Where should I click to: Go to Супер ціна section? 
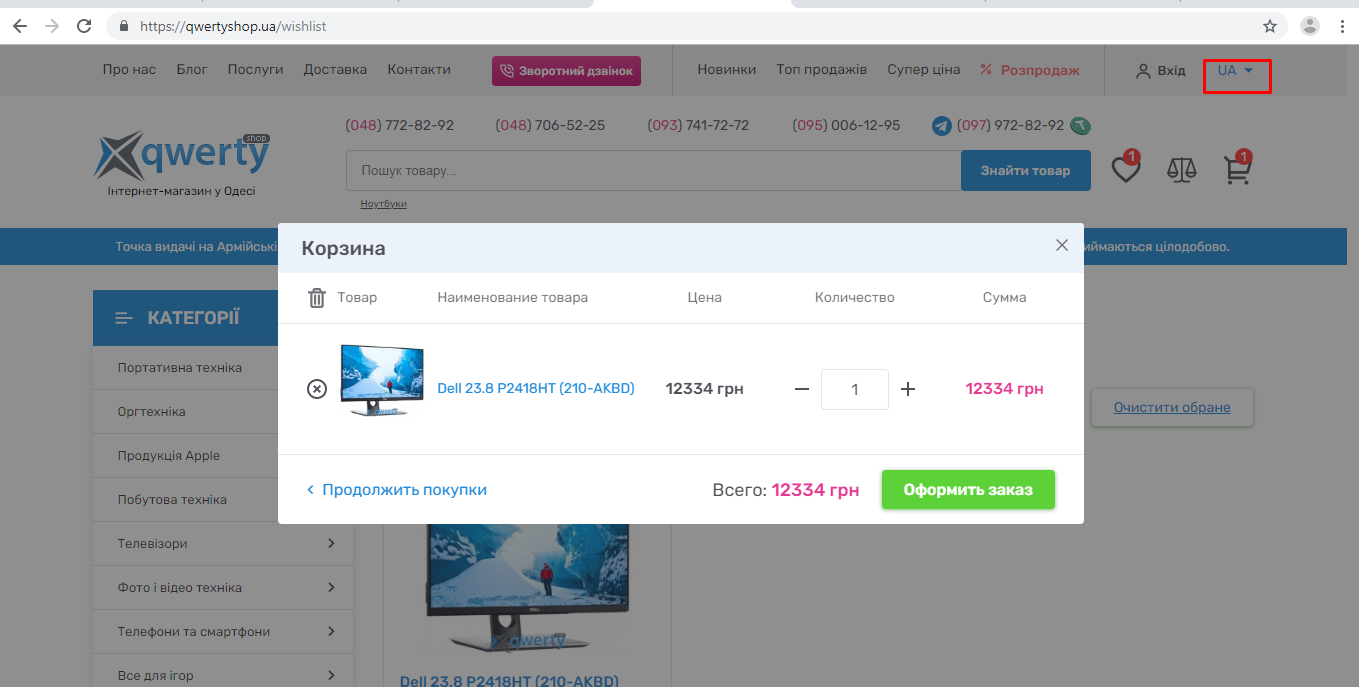click(x=924, y=70)
